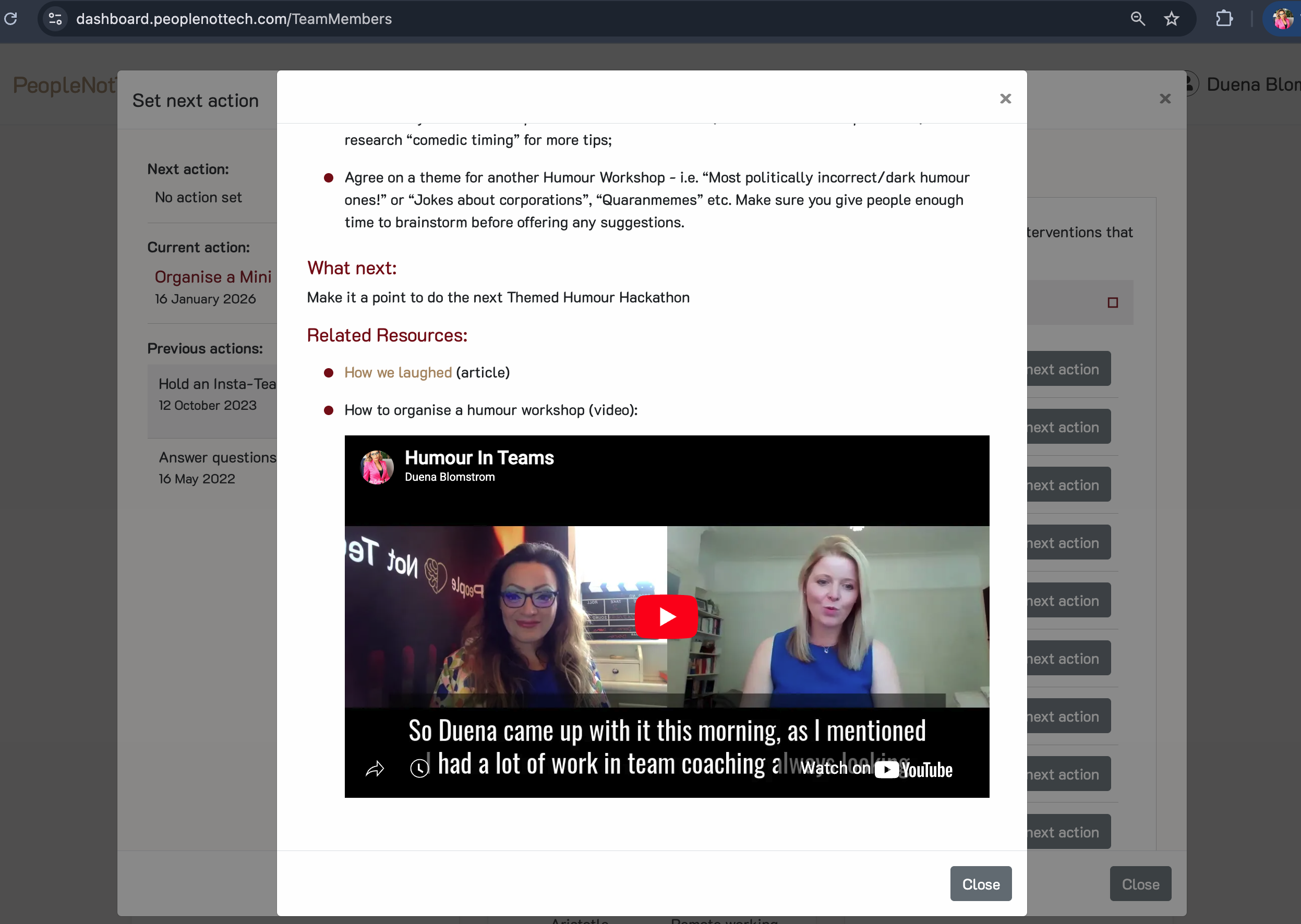Open browser extensions puzzle icon
The width and height of the screenshot is (1301, 924).
[x=1224, y=19]
